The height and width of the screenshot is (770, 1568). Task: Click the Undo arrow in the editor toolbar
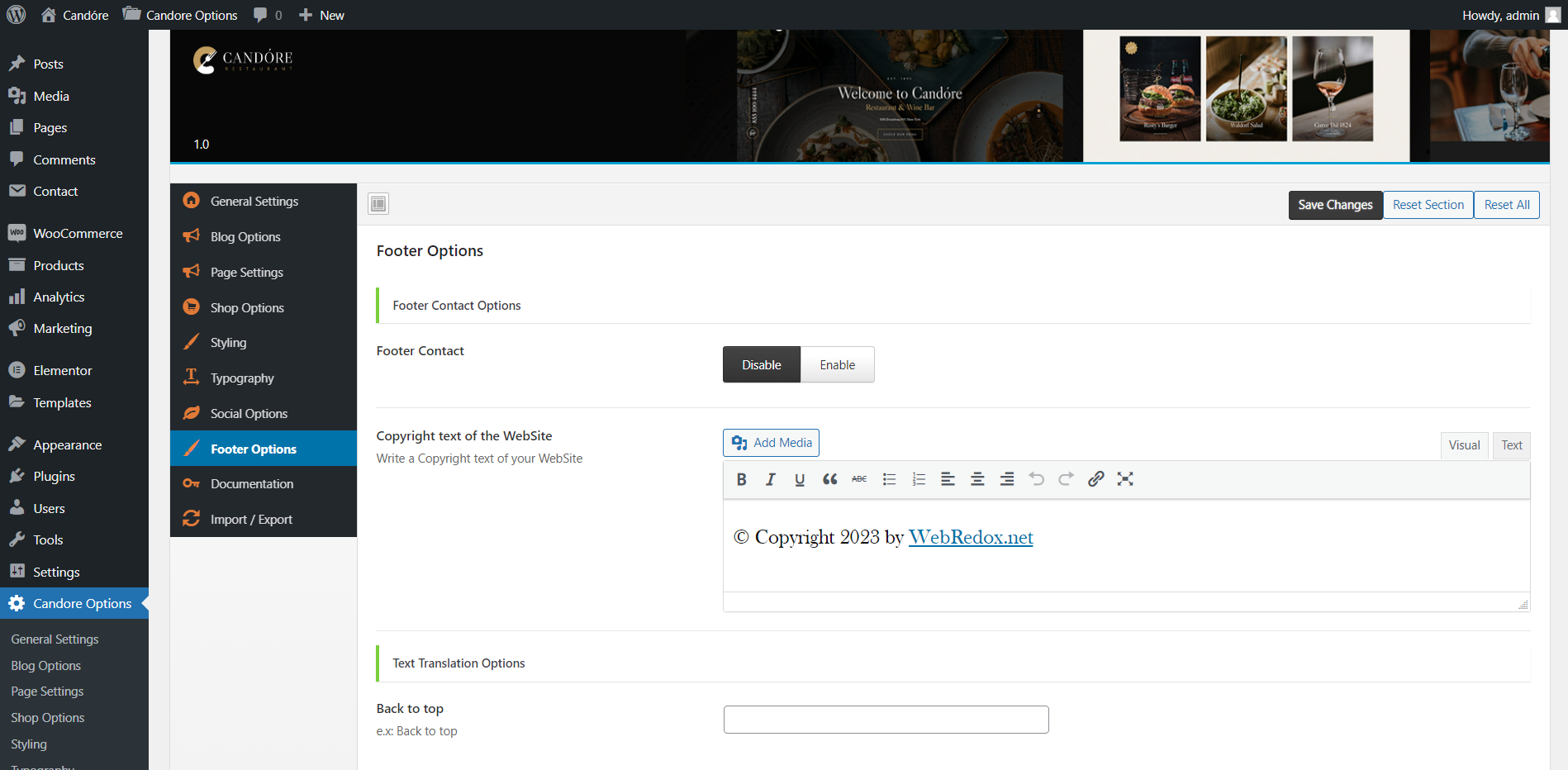point(1037,479)
